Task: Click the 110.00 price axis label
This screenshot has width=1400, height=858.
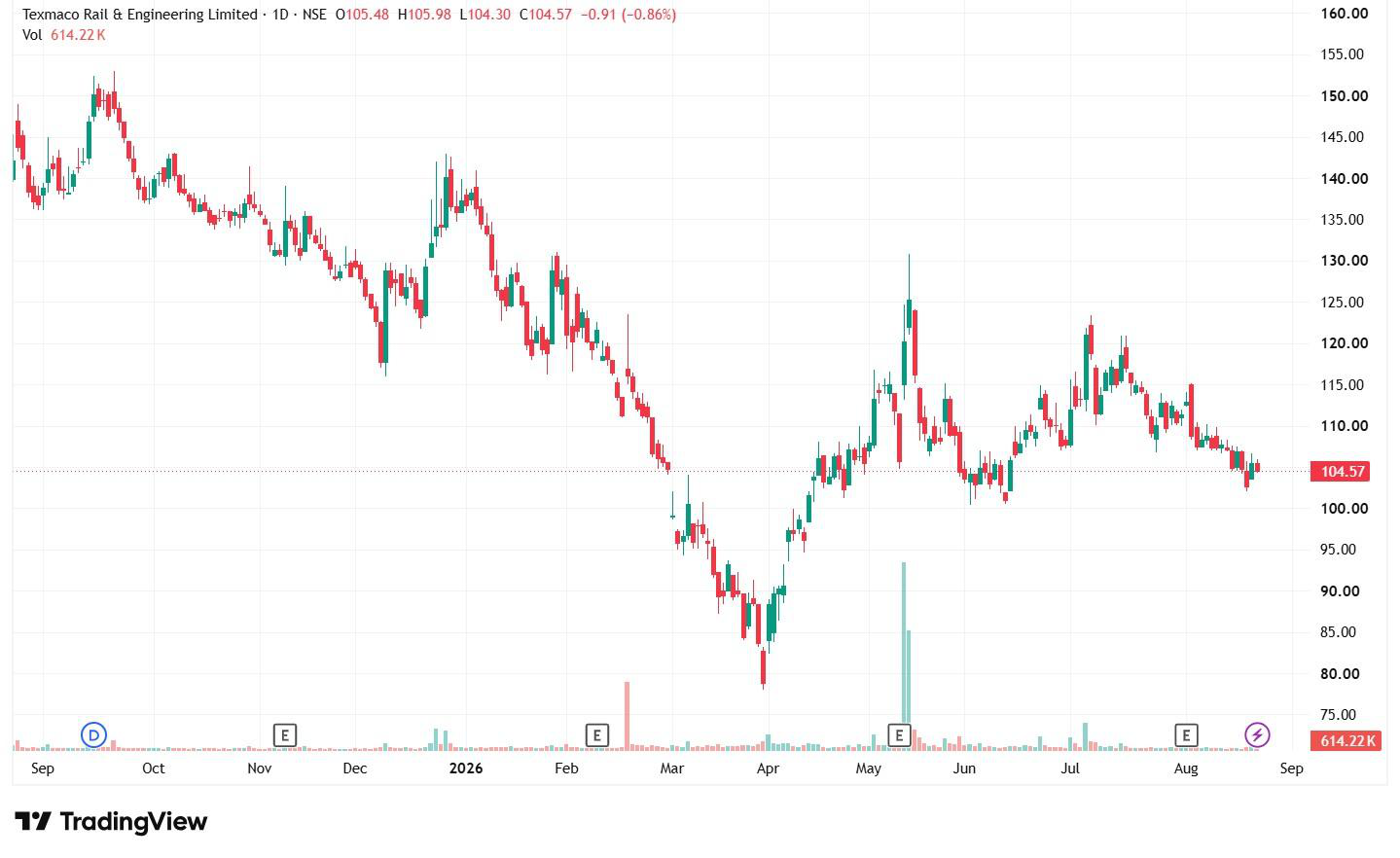Action: pyautogui.click(x=1344, y=426)
